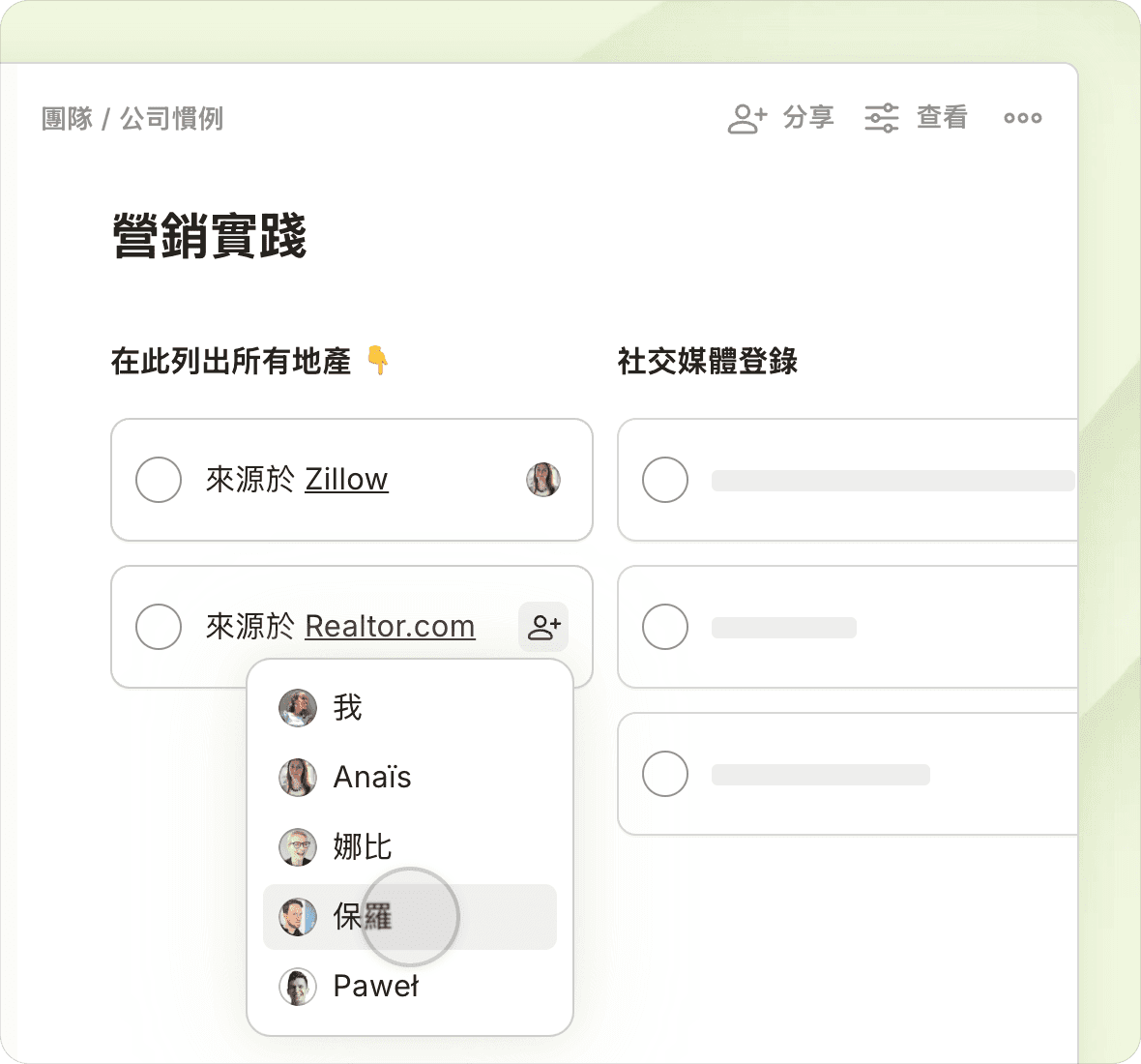This screenshot has width=1141, height=1064.
Task: Open the view settings sliders icon
Action: 881,118
